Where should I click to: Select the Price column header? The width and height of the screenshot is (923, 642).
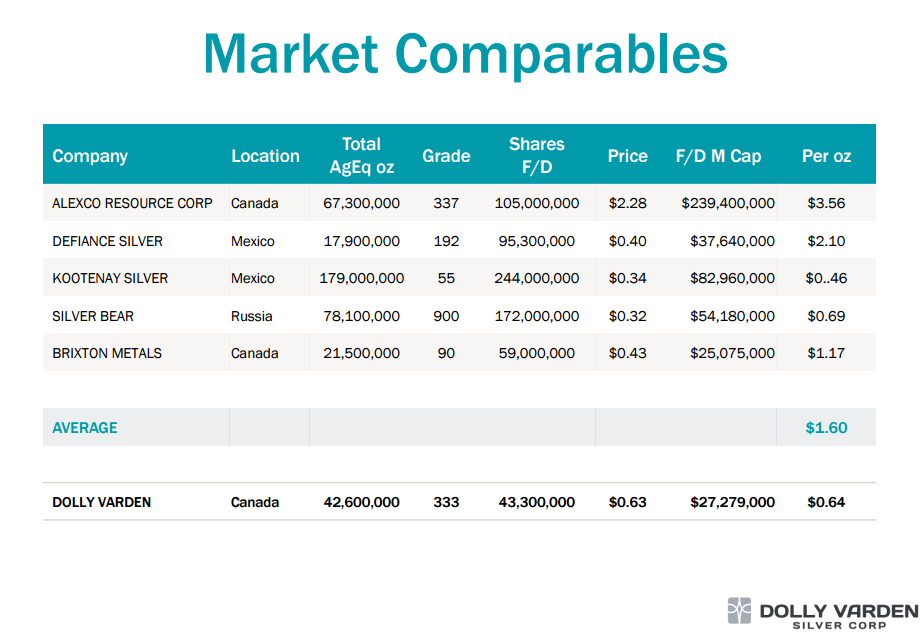[627, 156]
